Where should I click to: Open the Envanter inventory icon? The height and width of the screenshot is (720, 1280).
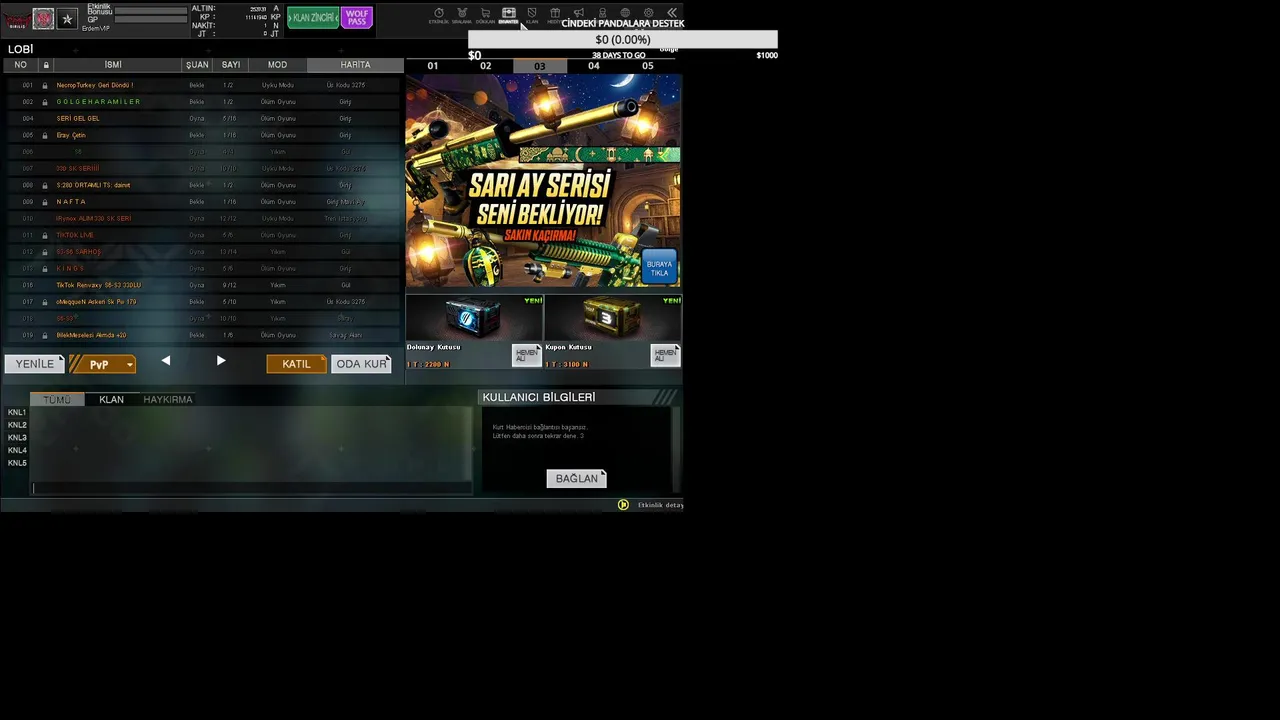pos(508,15)
